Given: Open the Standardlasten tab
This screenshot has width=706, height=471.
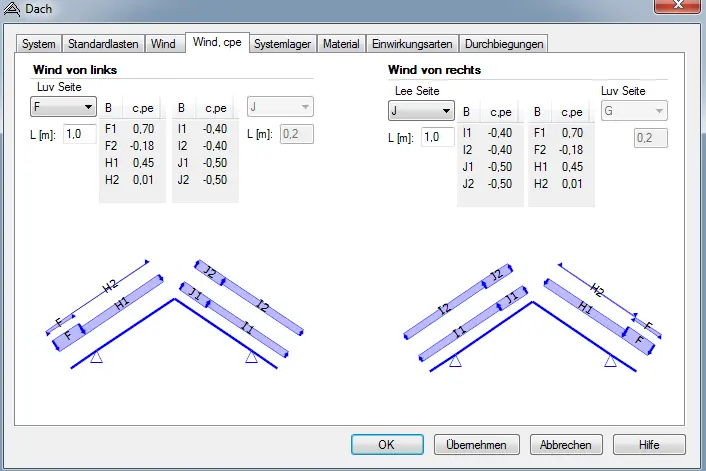Looking at the screenshot, I should (103, 44).
